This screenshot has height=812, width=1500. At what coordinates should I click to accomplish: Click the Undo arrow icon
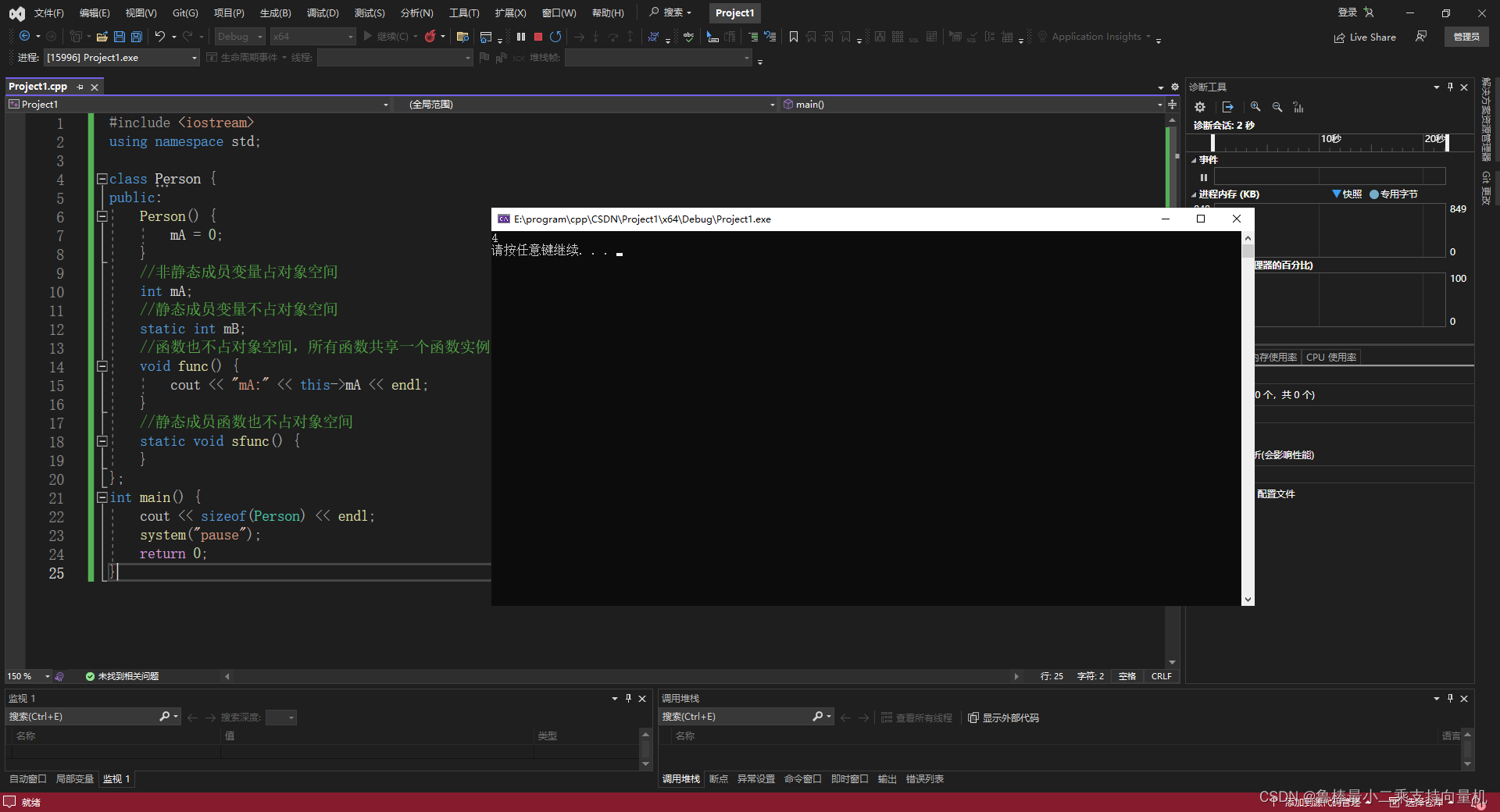[159, 37]
